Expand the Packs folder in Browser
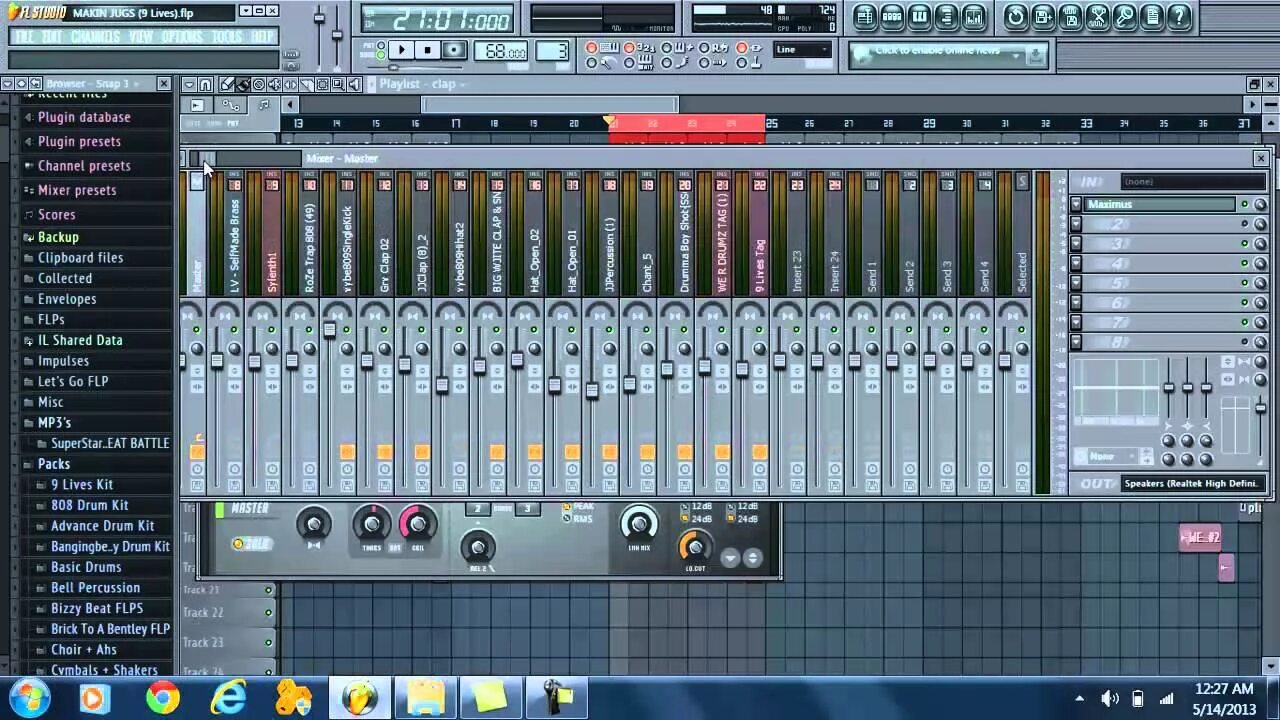The height and width of the screenshot is (720, 1280). [54, 464]
